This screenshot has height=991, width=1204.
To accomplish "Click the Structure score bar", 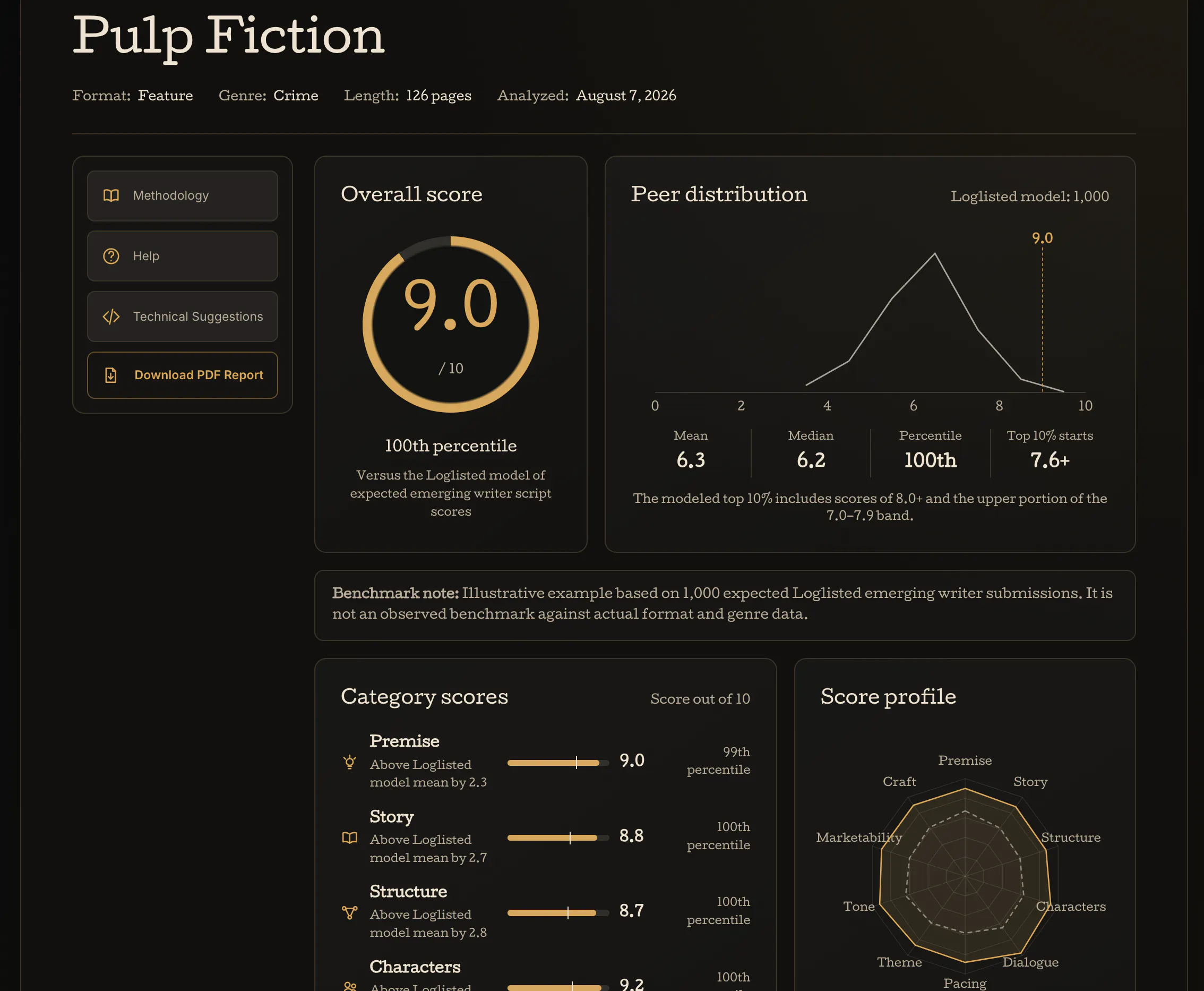I will (557, 913).
